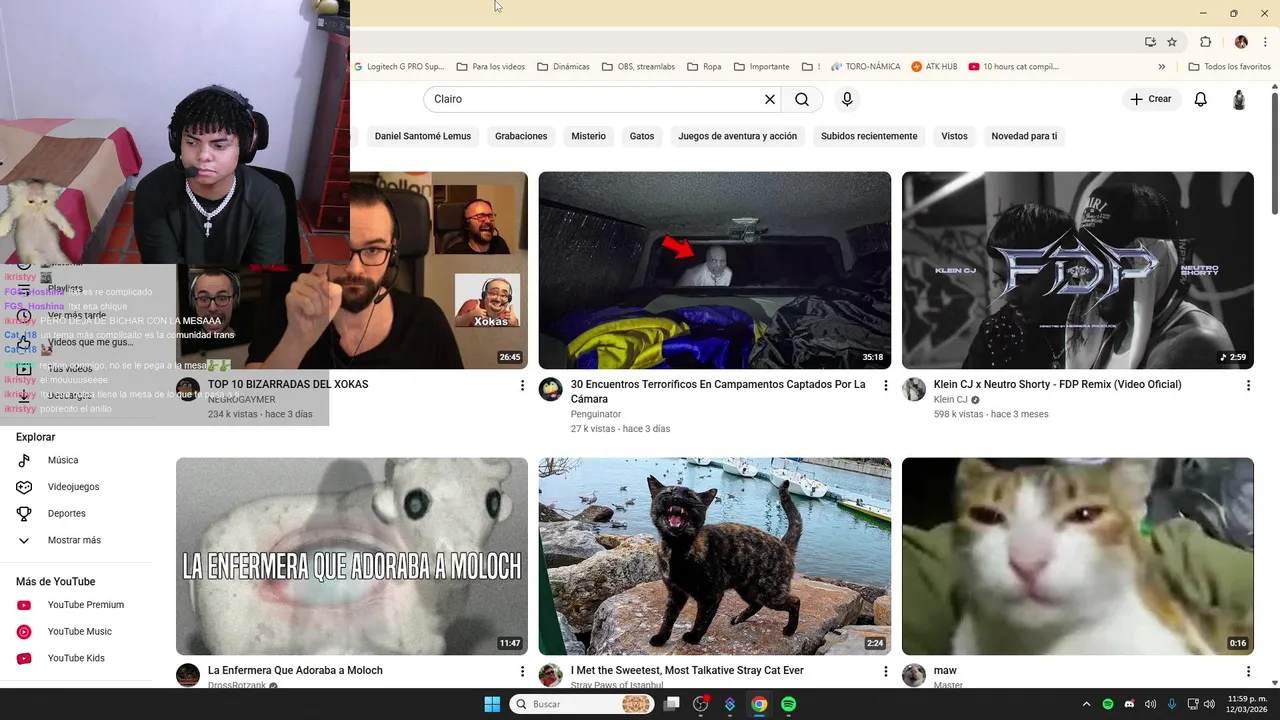The width and height of the screenshot is (1280, 720).
Task: Select the Subidos recientemente chip
Action: [x=869, y=136]
